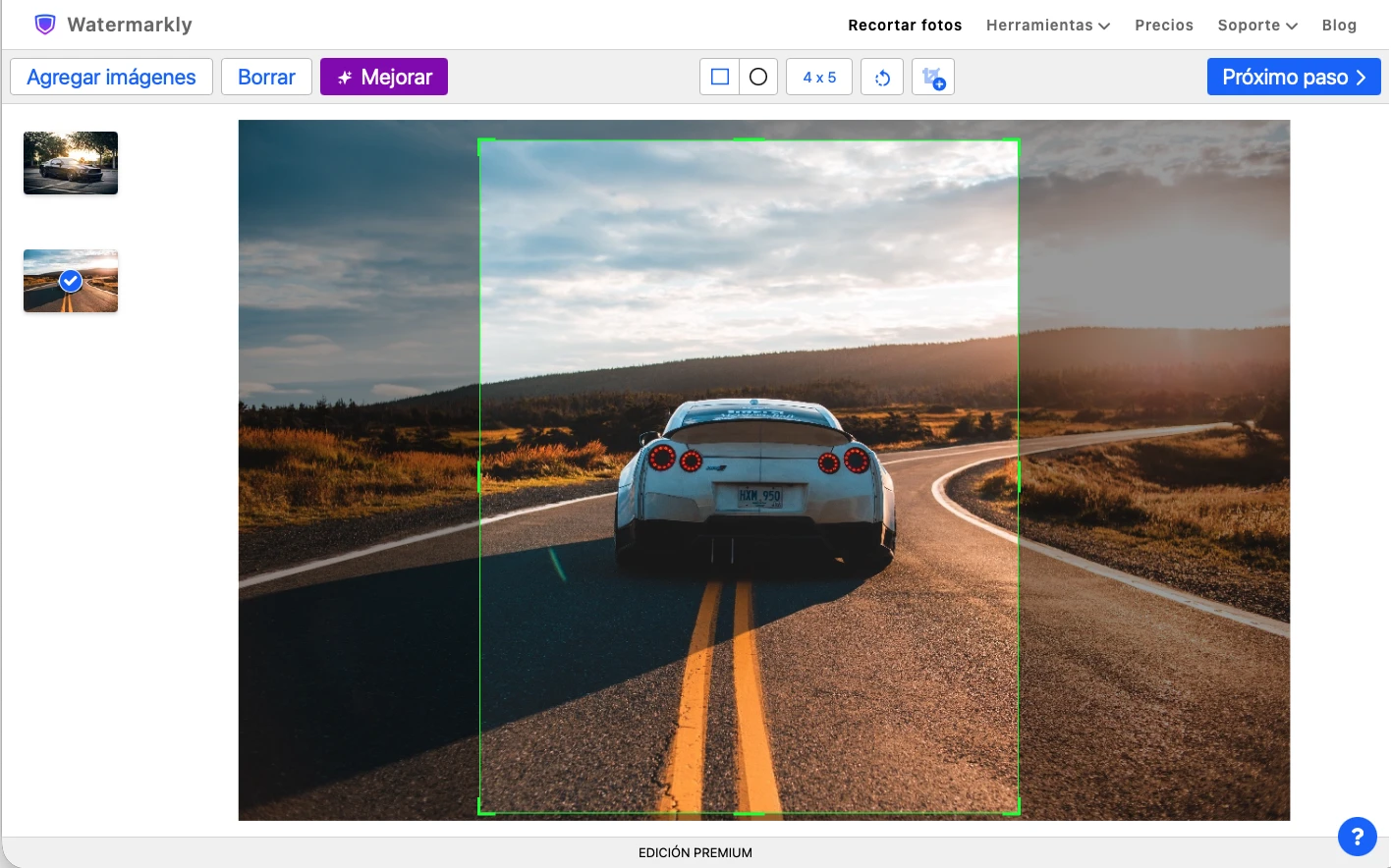Click the EDICIÓN PREMIUM label
Viewport: 1391px width, 868px height.
point(695,852)
